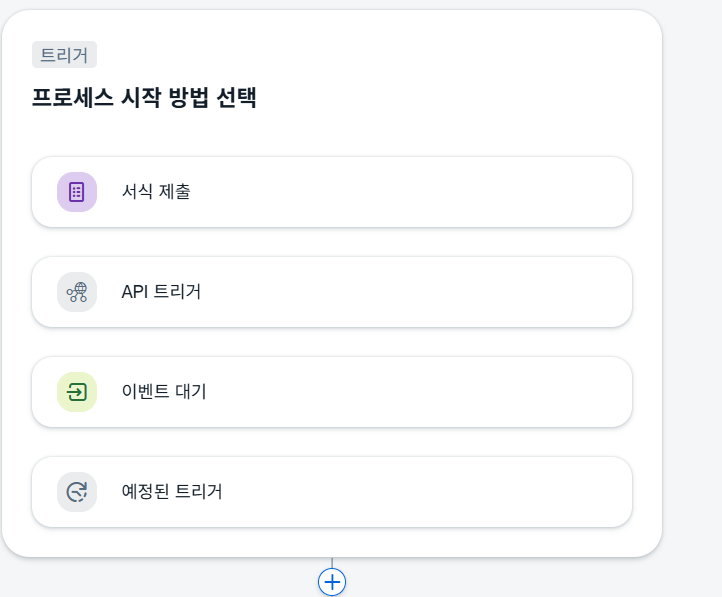Choose the API 트리거 text label
Screen dimensions: 722x597
(x=161, y=291)
